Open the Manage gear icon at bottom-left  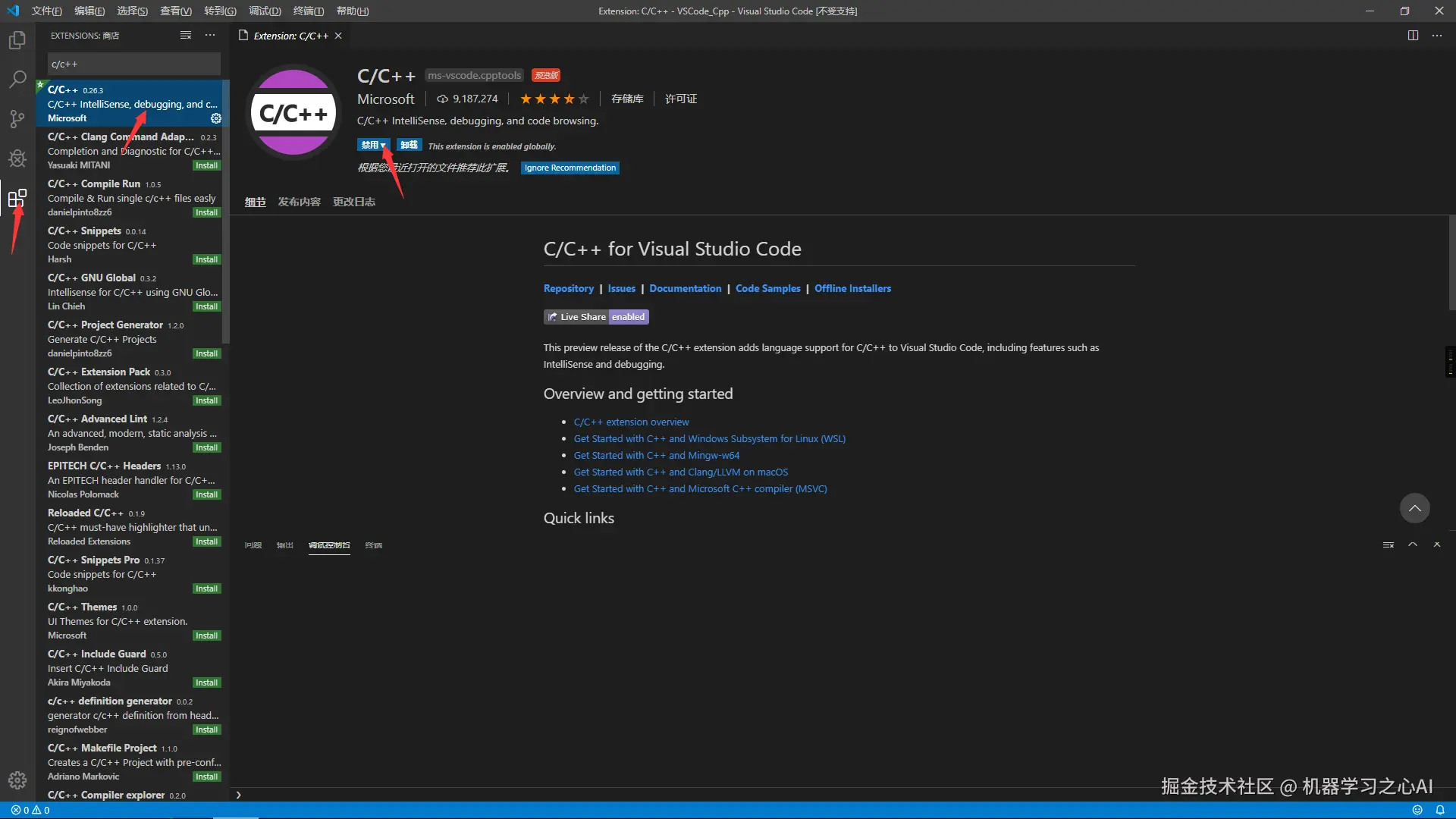click(17, 780)
